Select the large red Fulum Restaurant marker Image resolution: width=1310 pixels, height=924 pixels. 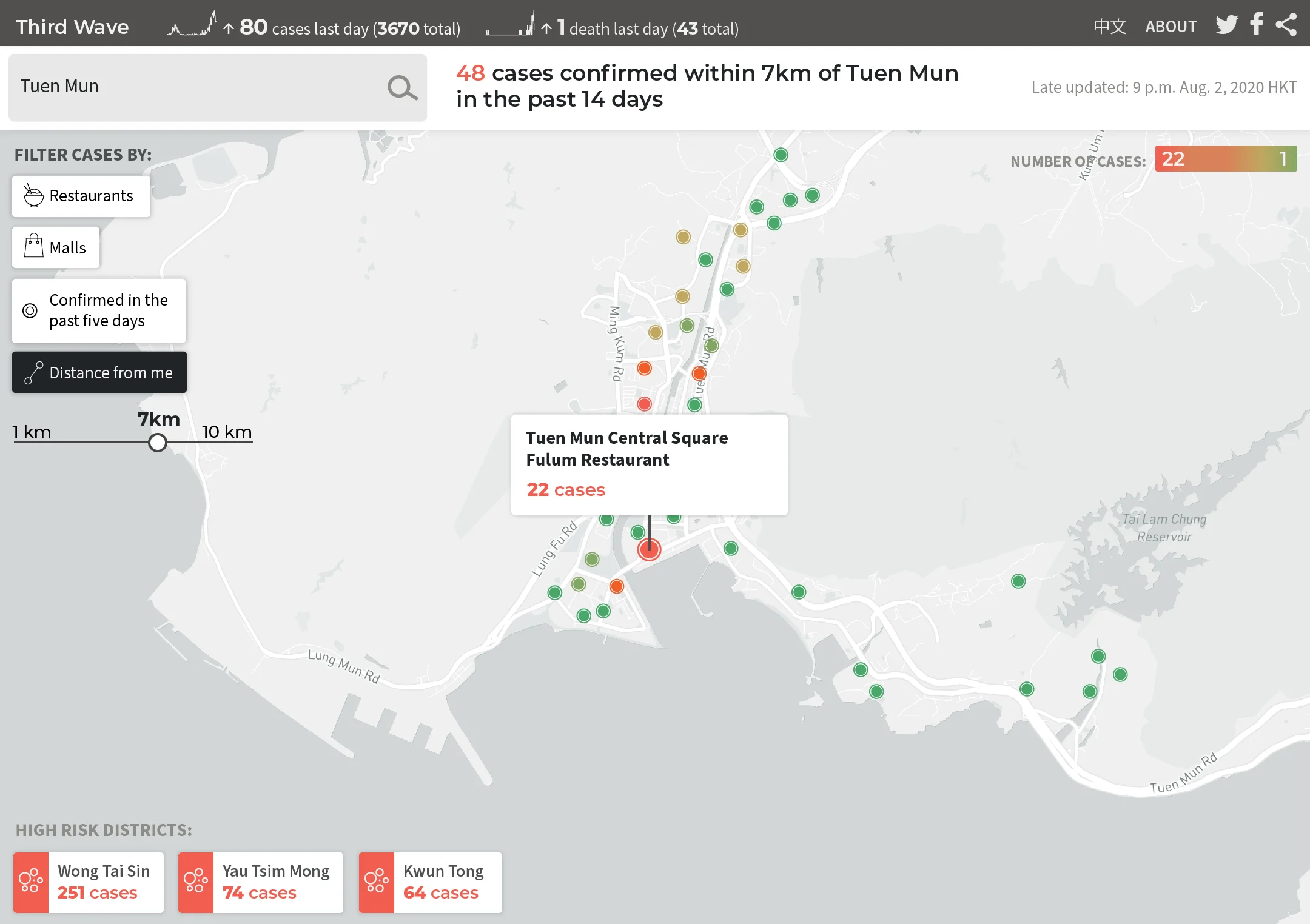649,550
